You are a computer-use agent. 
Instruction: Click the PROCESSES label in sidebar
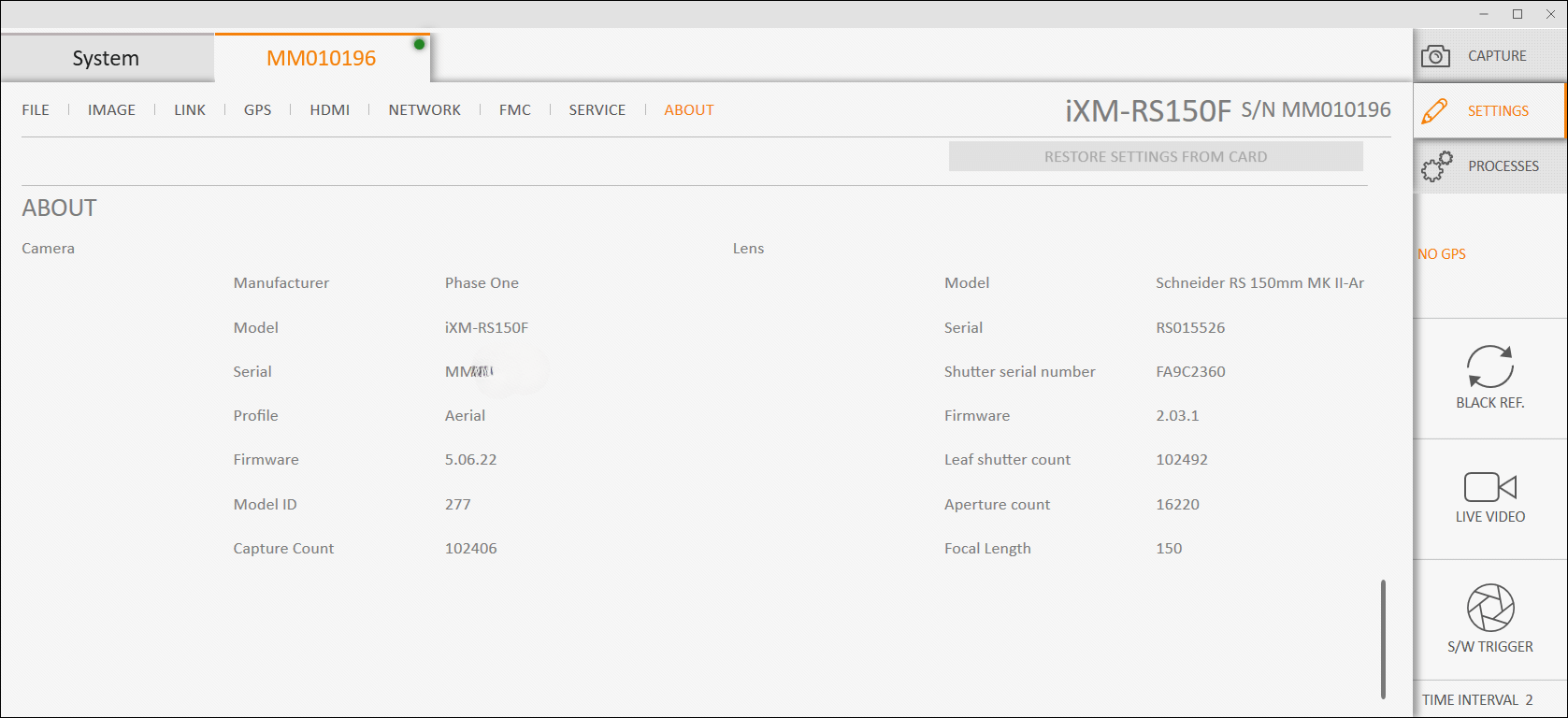pos(1503,166)
